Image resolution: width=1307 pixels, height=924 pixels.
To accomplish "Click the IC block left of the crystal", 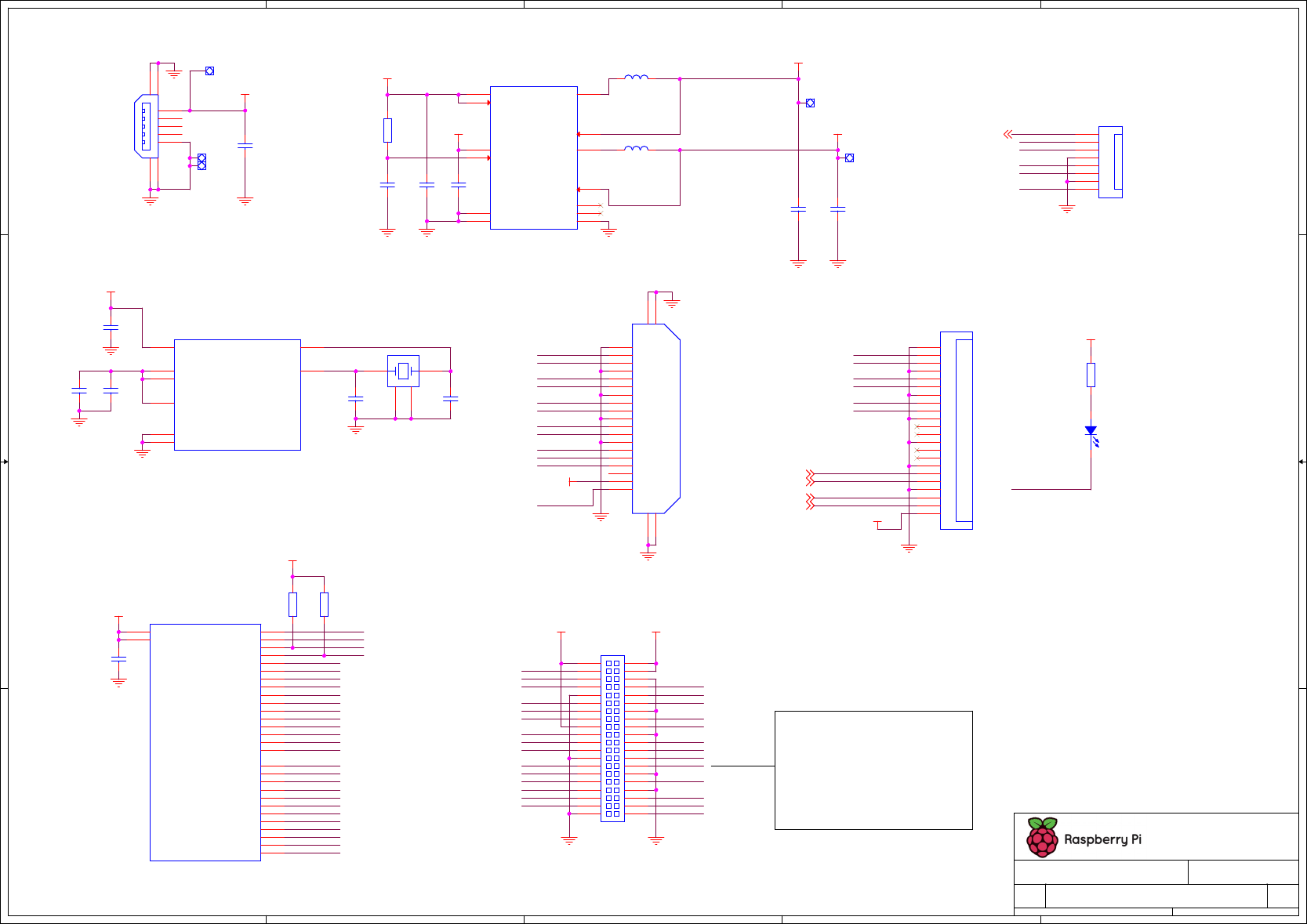I will tap(237, 394).
